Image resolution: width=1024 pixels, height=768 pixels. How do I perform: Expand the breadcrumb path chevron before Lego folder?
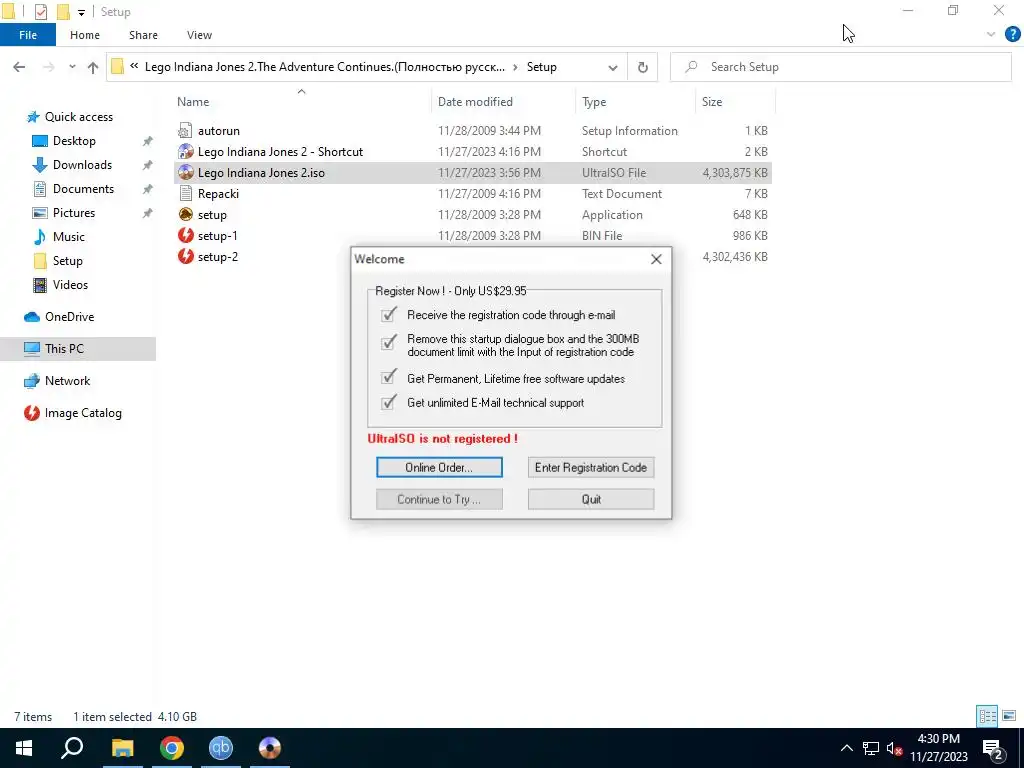[x=134, y=66]
